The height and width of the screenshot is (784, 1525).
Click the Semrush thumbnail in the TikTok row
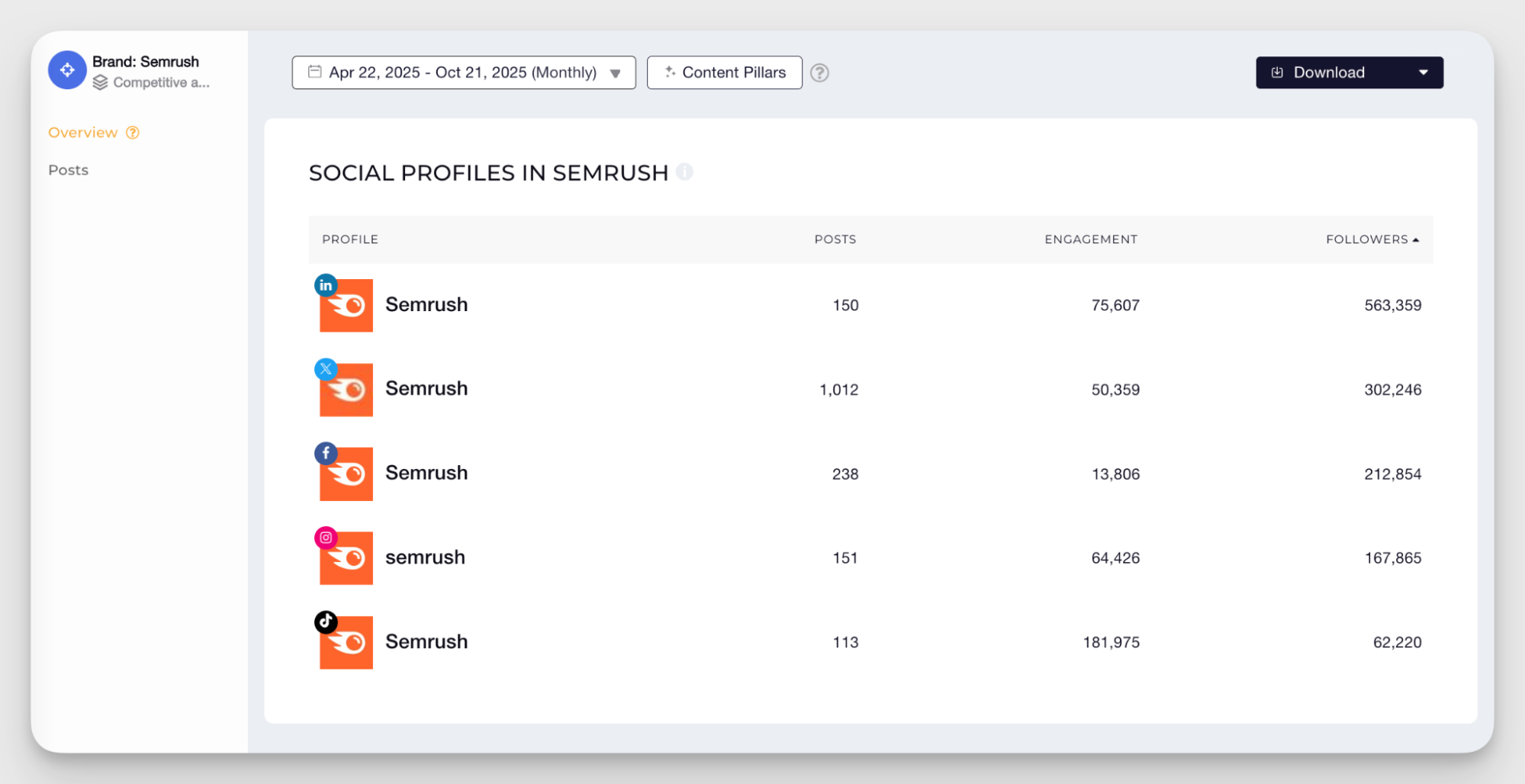coord(347,644)
